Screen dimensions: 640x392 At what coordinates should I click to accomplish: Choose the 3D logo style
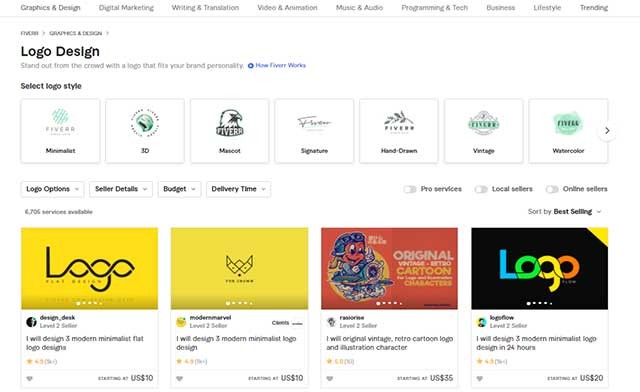pyautogui.click(x=145, y=131)
